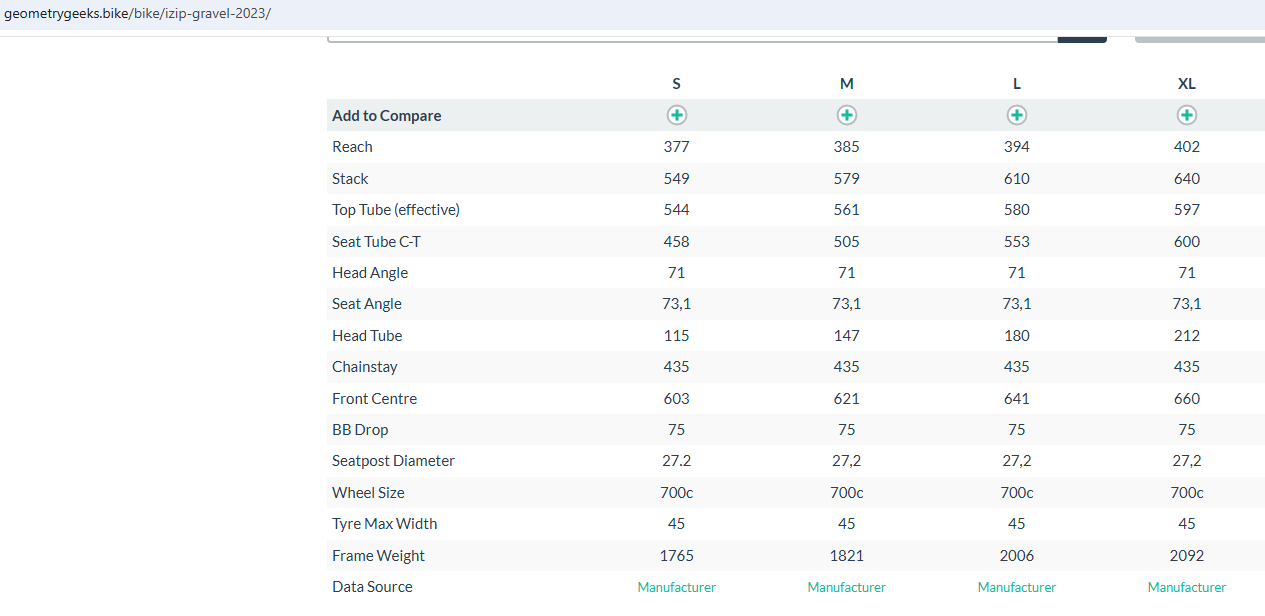Add size S to compare

(x=677, y=115)
